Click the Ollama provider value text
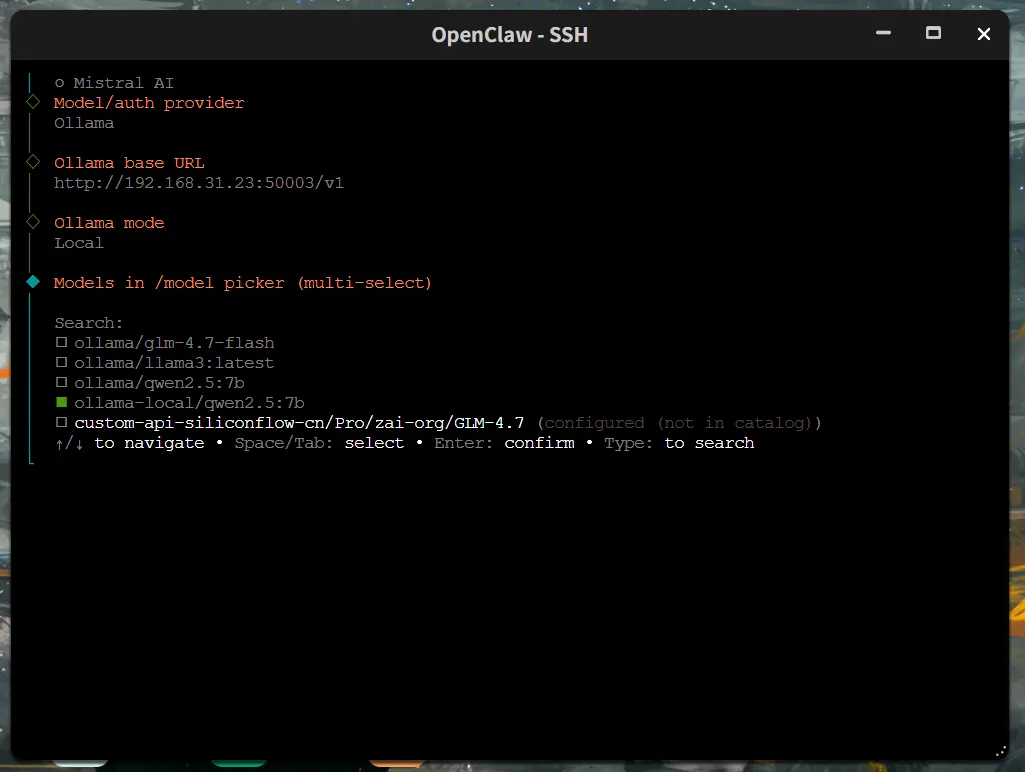The width and height of the screenshot is (1025, 772). (x=84, y=123)
